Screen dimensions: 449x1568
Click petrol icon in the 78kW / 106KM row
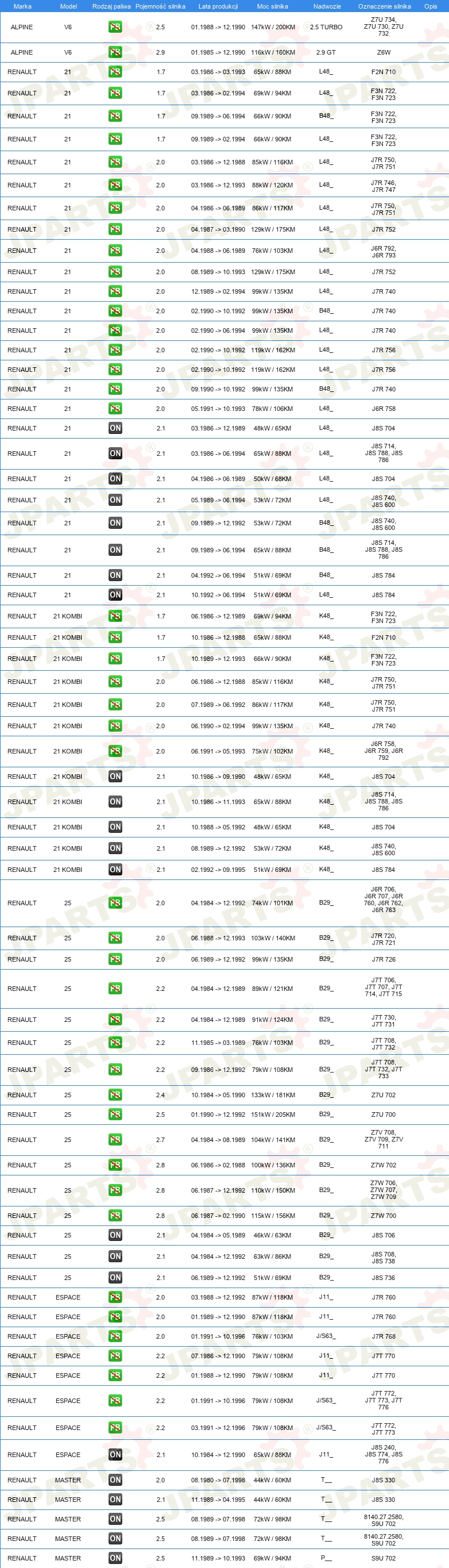115,409
